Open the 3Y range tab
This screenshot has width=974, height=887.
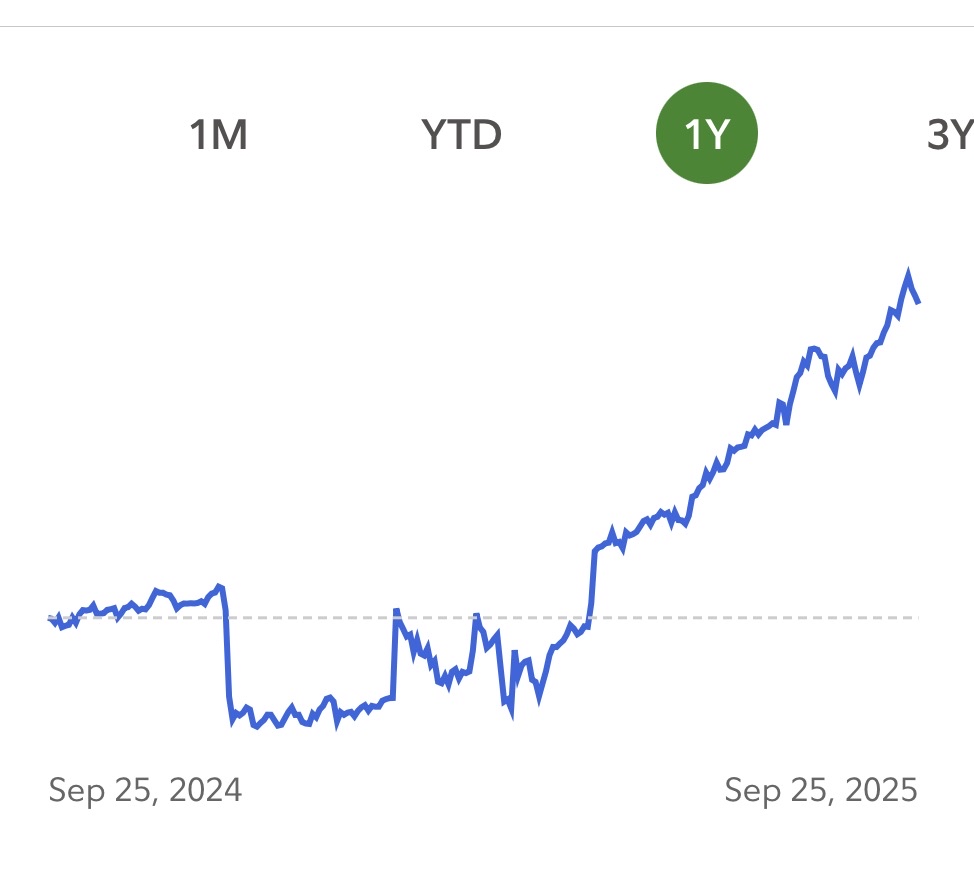point(950,134)
